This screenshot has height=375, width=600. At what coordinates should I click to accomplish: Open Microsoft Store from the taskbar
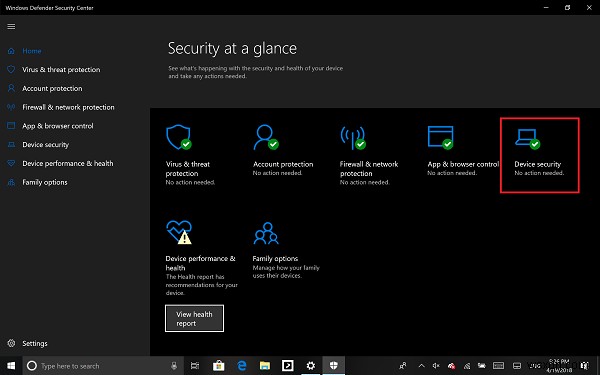218,366
